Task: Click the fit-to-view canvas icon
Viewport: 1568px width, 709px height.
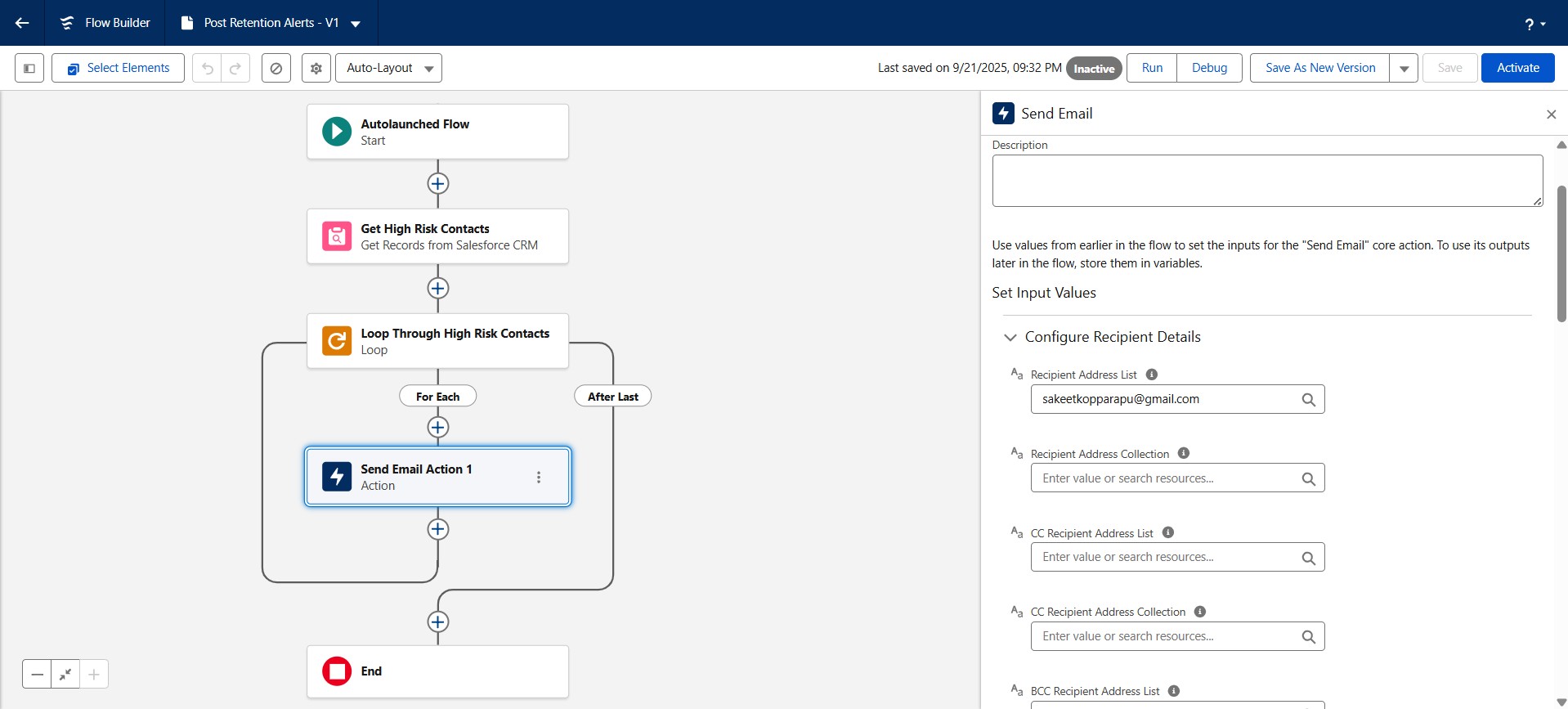Action: [x=65, y=675]
